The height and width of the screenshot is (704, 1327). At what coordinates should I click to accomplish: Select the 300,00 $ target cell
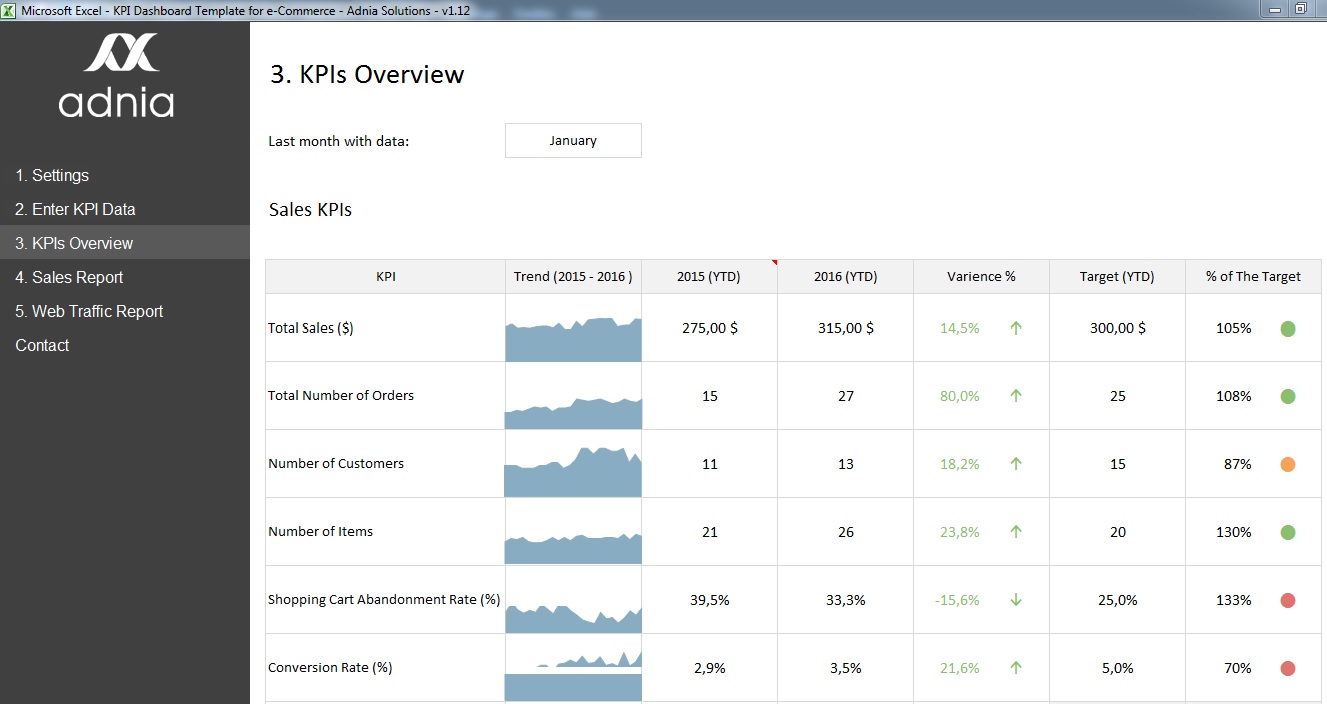pos(1117,328)
